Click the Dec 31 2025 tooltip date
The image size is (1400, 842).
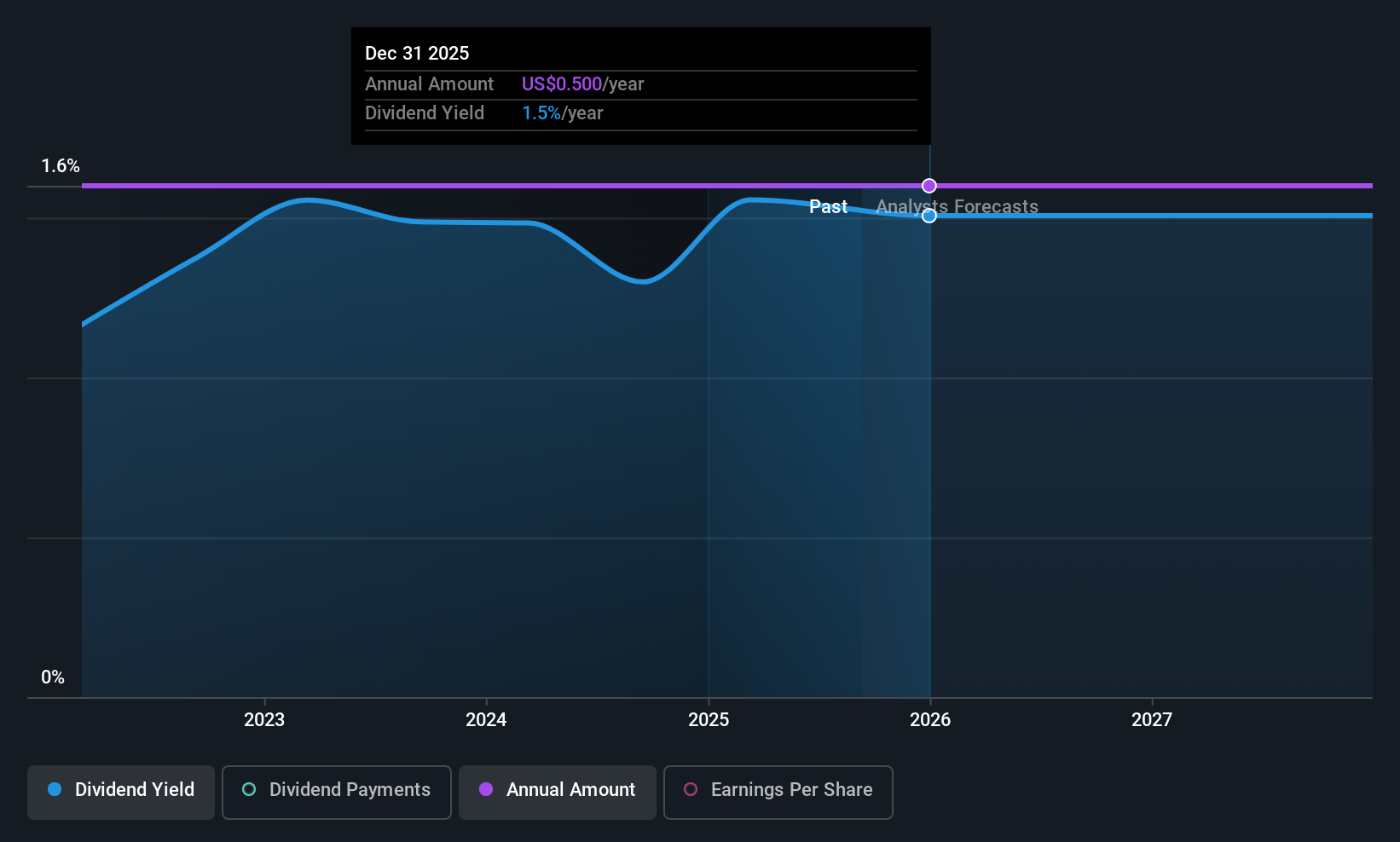[417, 53]
